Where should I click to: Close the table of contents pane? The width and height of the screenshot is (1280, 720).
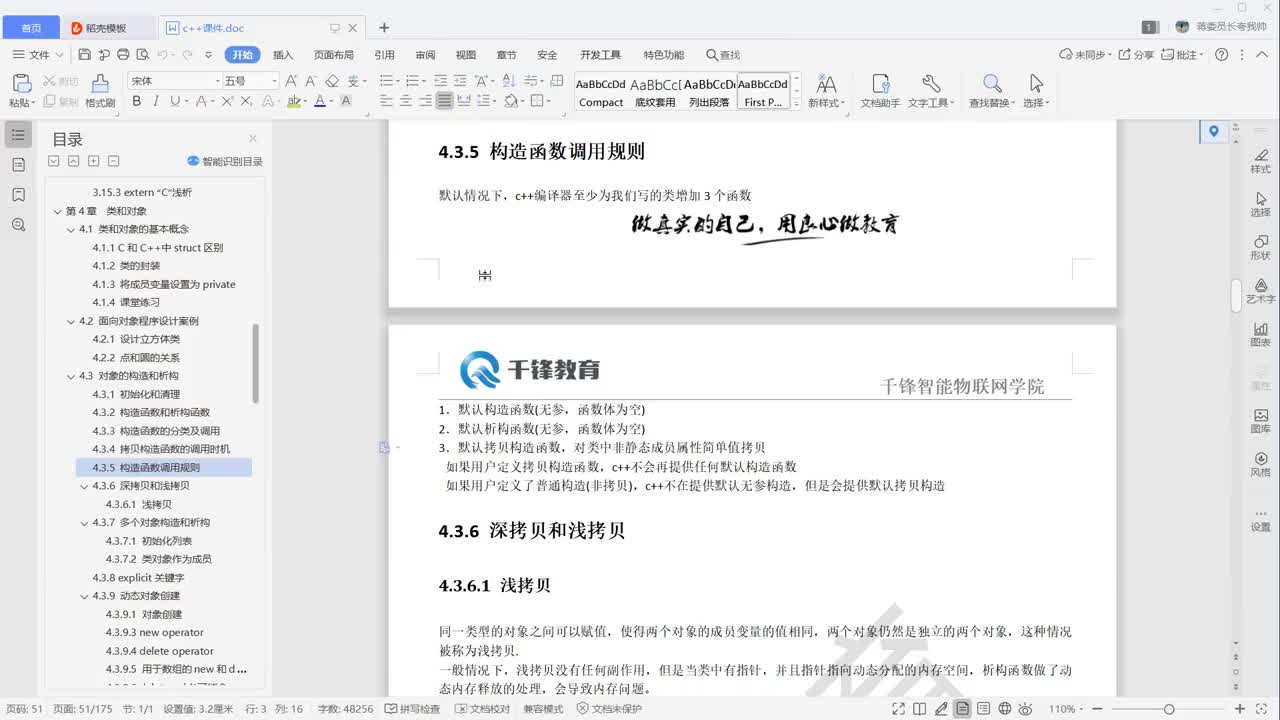coord(253,139)
